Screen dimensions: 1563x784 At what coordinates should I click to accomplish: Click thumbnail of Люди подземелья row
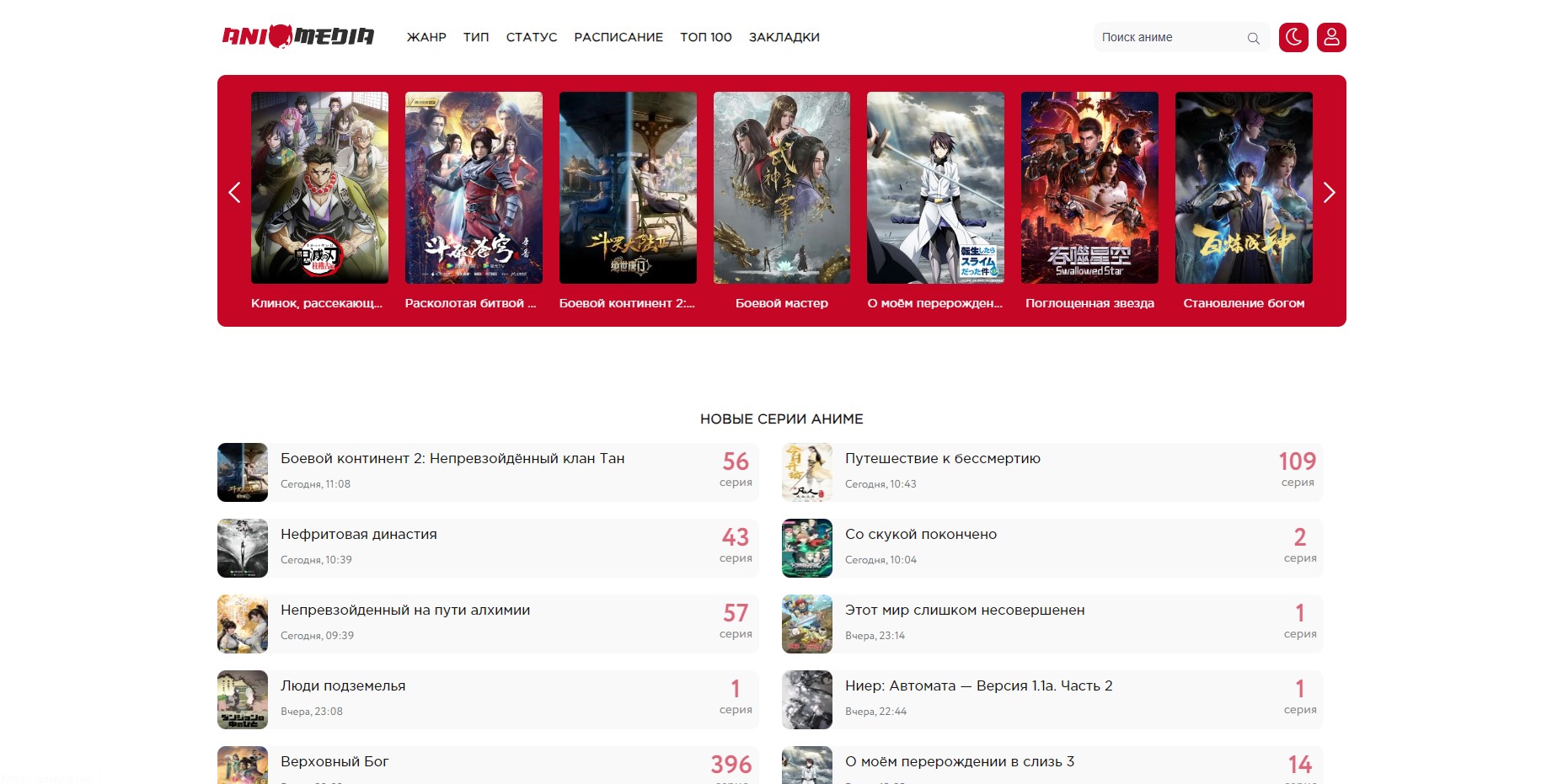[x=243, y=700]
